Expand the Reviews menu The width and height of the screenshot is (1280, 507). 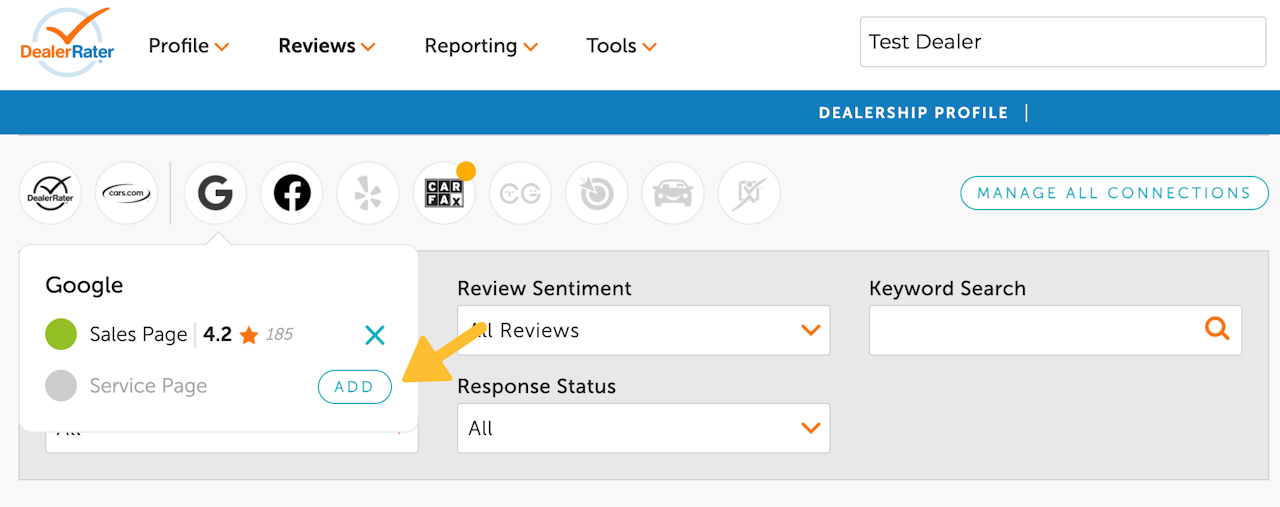point(326,46)
